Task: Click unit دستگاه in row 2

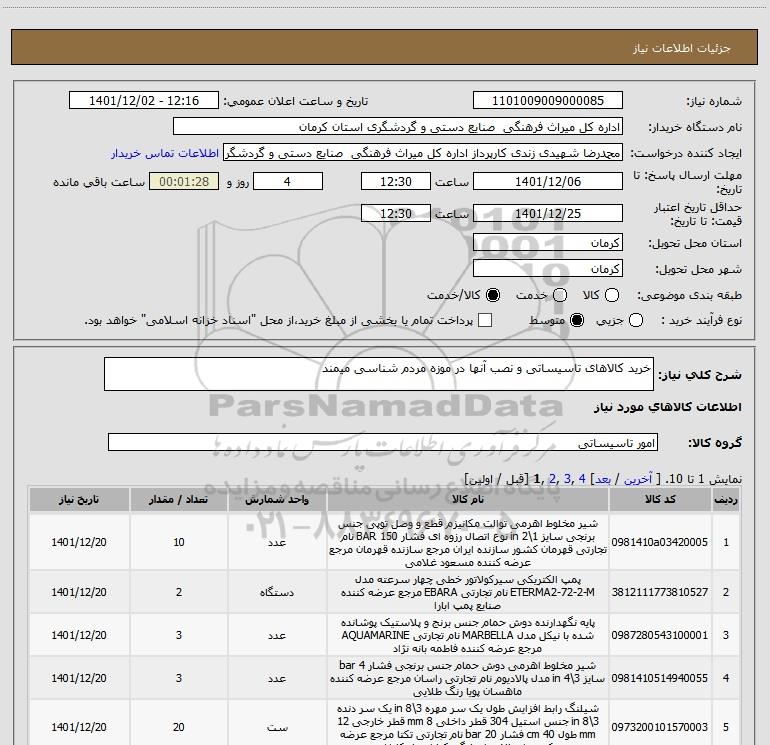Action: pyautogui.click(x=277, y=592)
